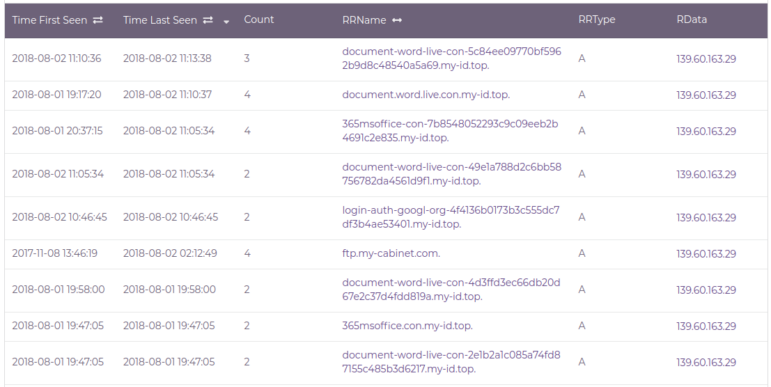Click first seen time 2018-08-01 19:17:20
The image size is (771, 387).
57,94
